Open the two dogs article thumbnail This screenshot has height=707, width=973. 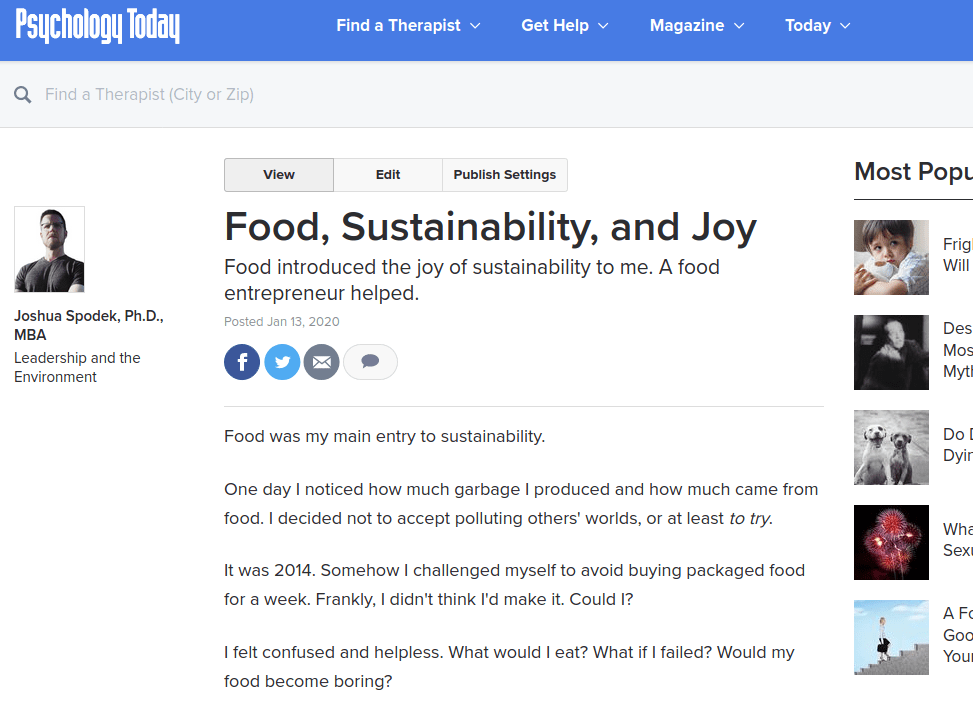click(x=891, y=447)
